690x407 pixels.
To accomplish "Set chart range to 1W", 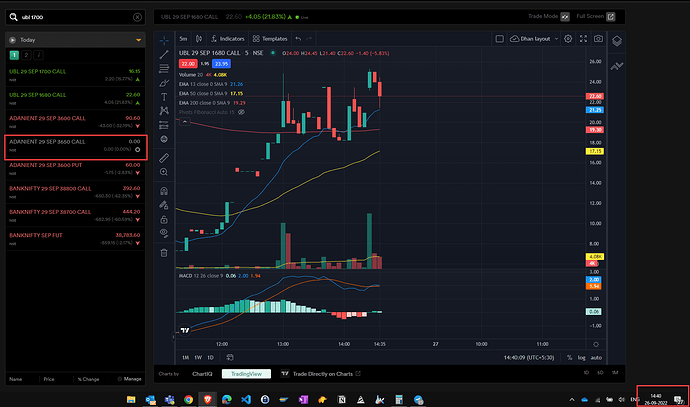I will coord(198,358).
